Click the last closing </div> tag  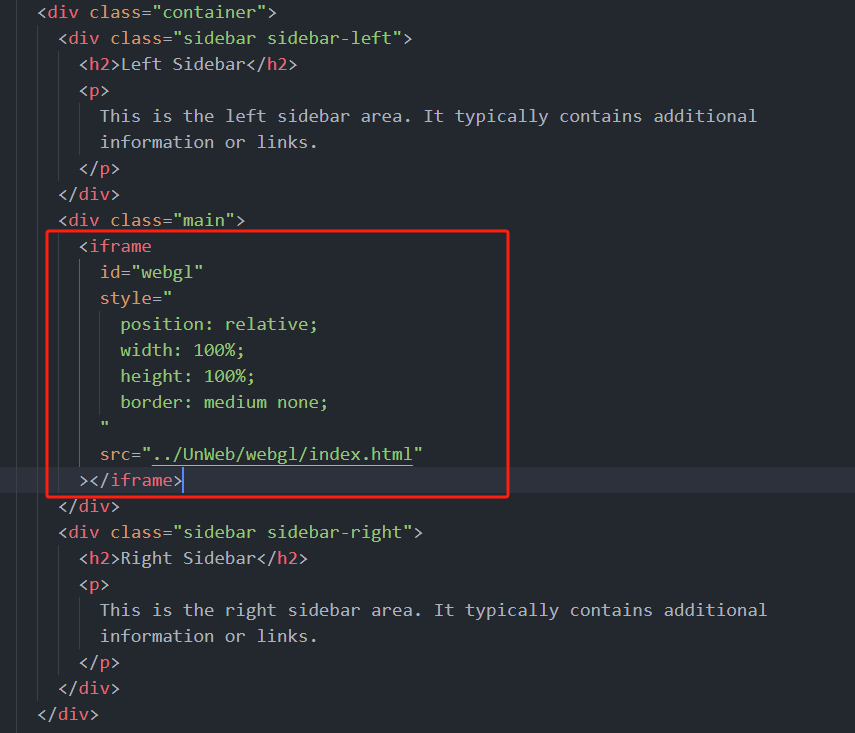click(x=68, y=715)
